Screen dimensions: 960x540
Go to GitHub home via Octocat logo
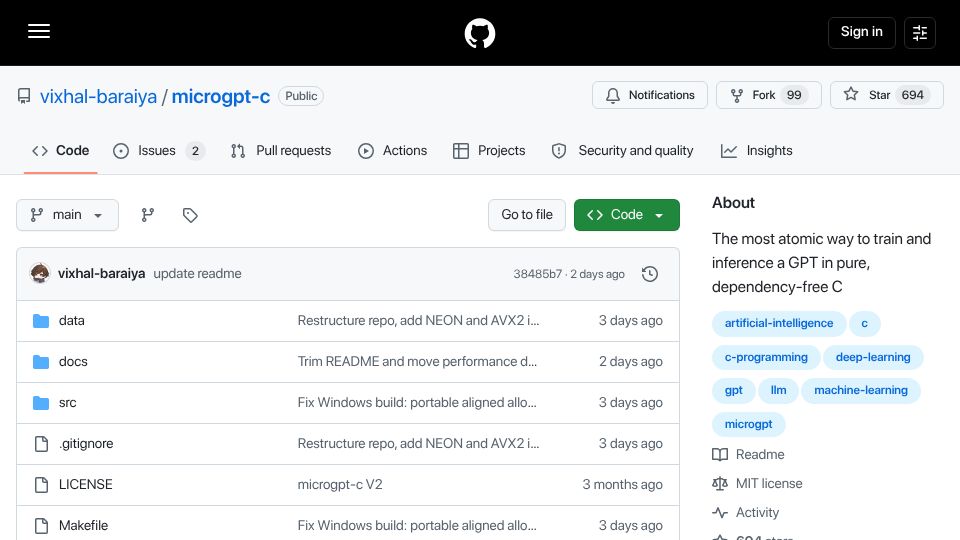click(479, 33)
